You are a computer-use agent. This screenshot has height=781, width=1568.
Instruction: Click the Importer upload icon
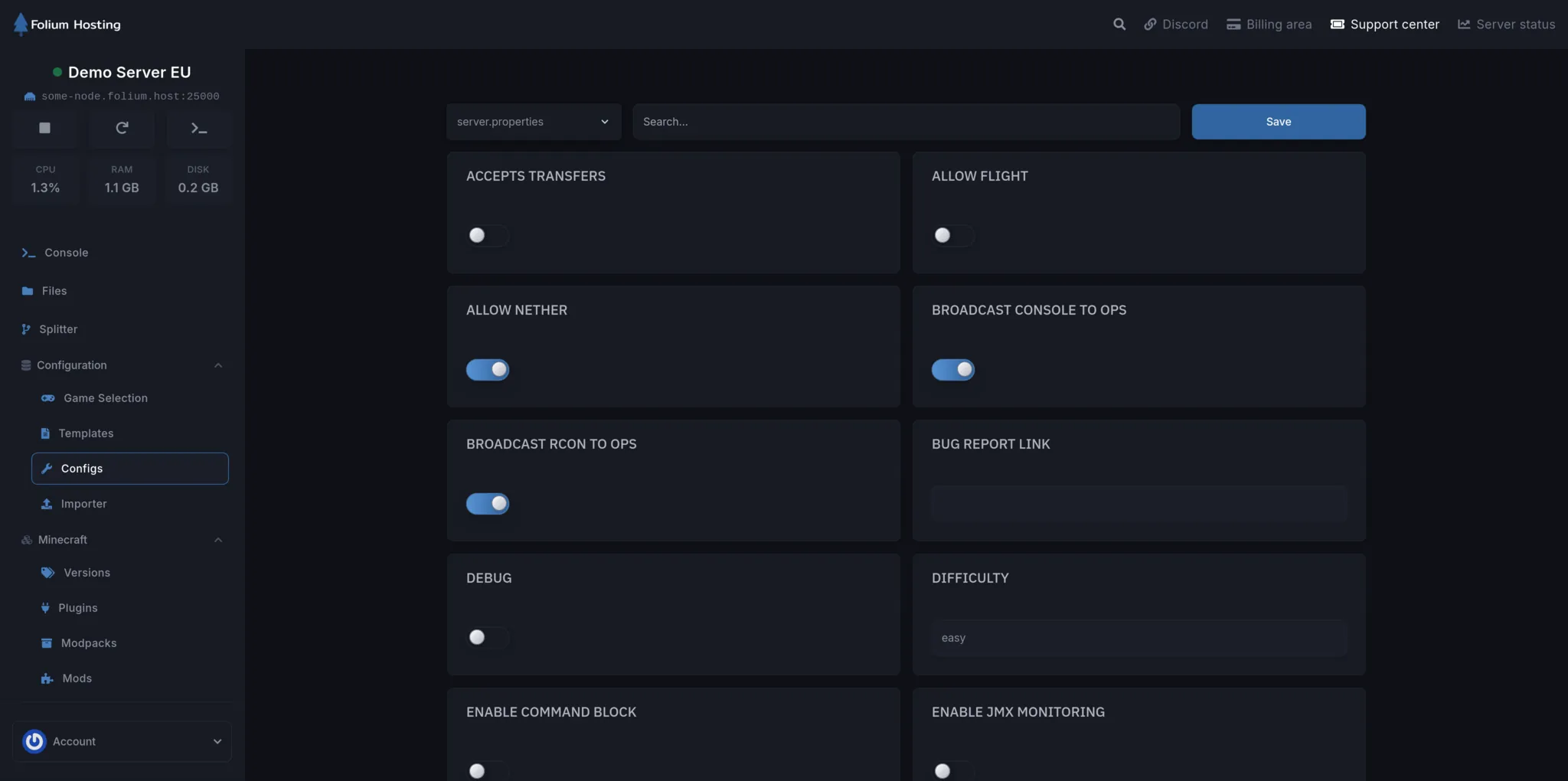coord(47,504)
